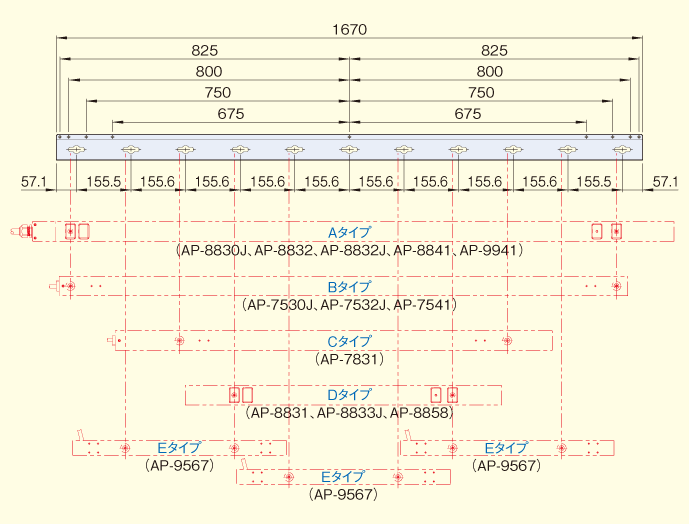The height and width of the screenshot is (524, 689).
Task: Click the right square hole pair on A-type bracket
Action: click(607, 231)
